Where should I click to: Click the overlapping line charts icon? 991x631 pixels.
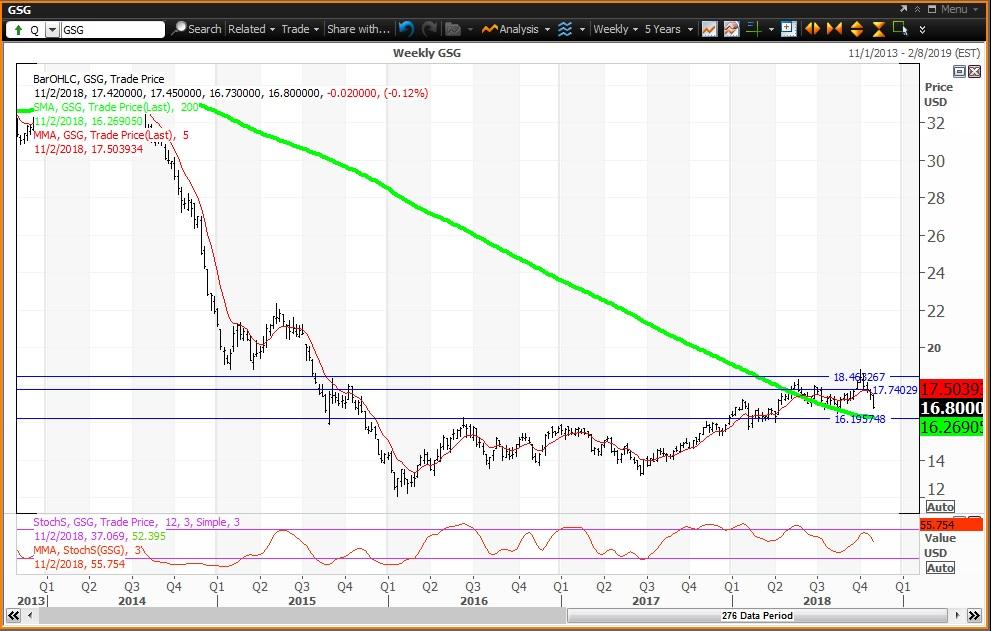(731, 29)
